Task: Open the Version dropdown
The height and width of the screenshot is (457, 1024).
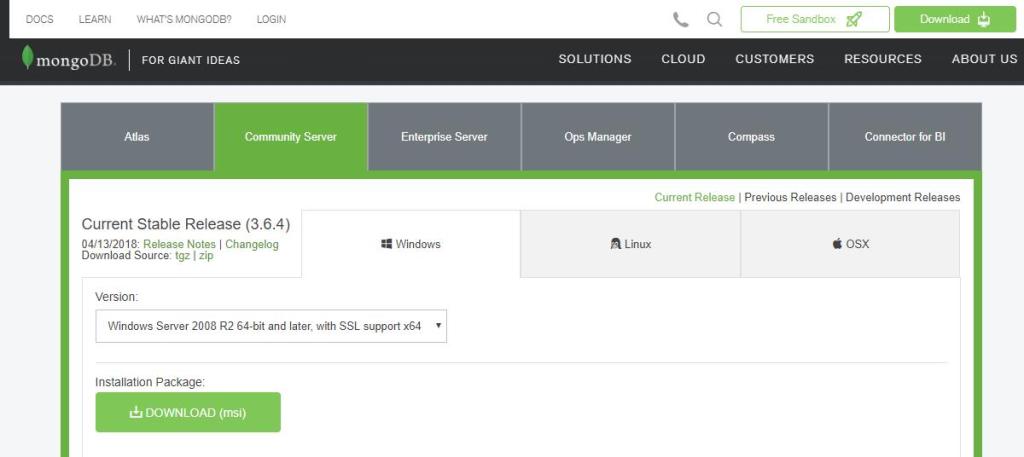Action: pyautogui.click(x=271, y=326)
